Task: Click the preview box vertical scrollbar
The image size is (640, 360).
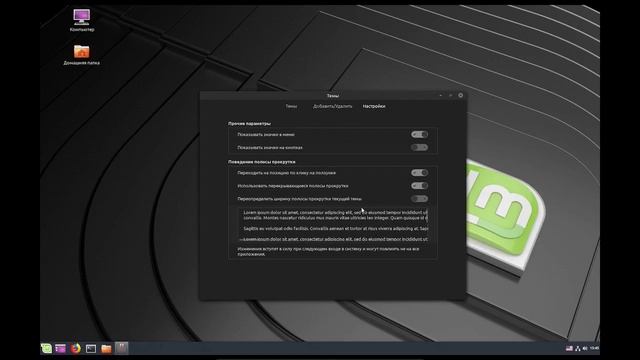Action: pos(427,216)
